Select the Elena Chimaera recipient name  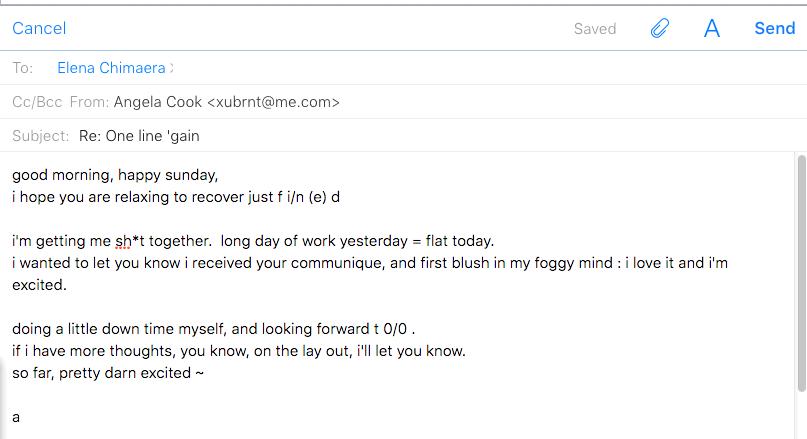[111, 68]
